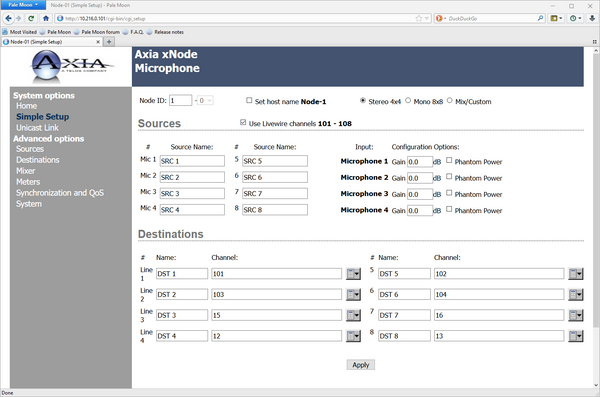Screen dimensions: 600x397
Task: Open channel picker for DST 7
Action: click(x=576, y=315)
